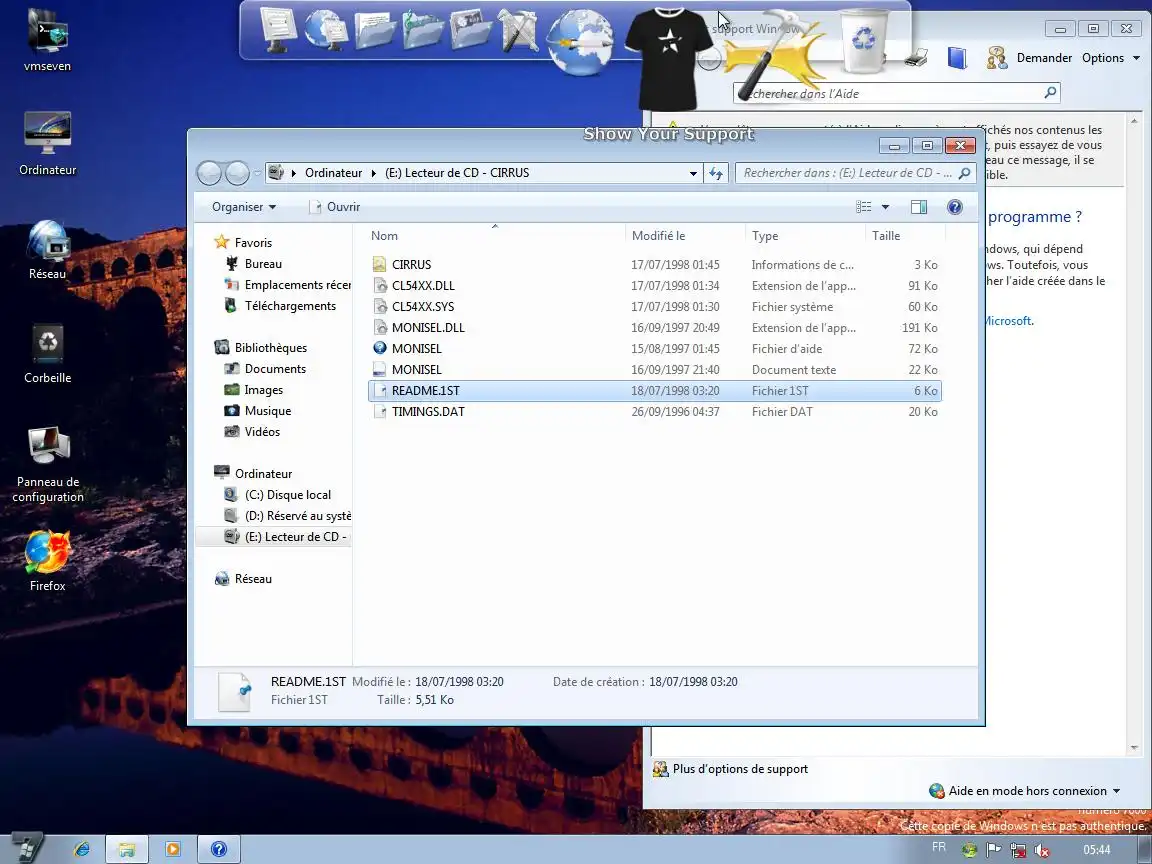This screenshot has height=864, width=1152.
Task: Click the printer icon in the Help window
Action: pyautogui.click(x=915, y=57)
